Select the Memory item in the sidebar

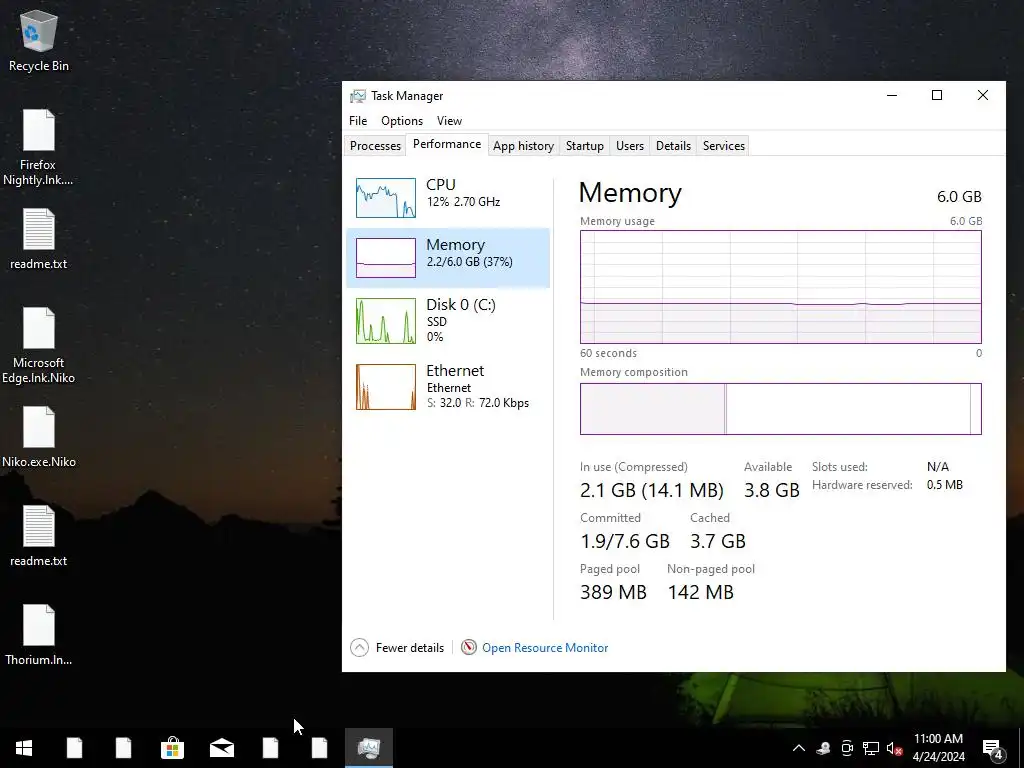(x=448, y=258)
